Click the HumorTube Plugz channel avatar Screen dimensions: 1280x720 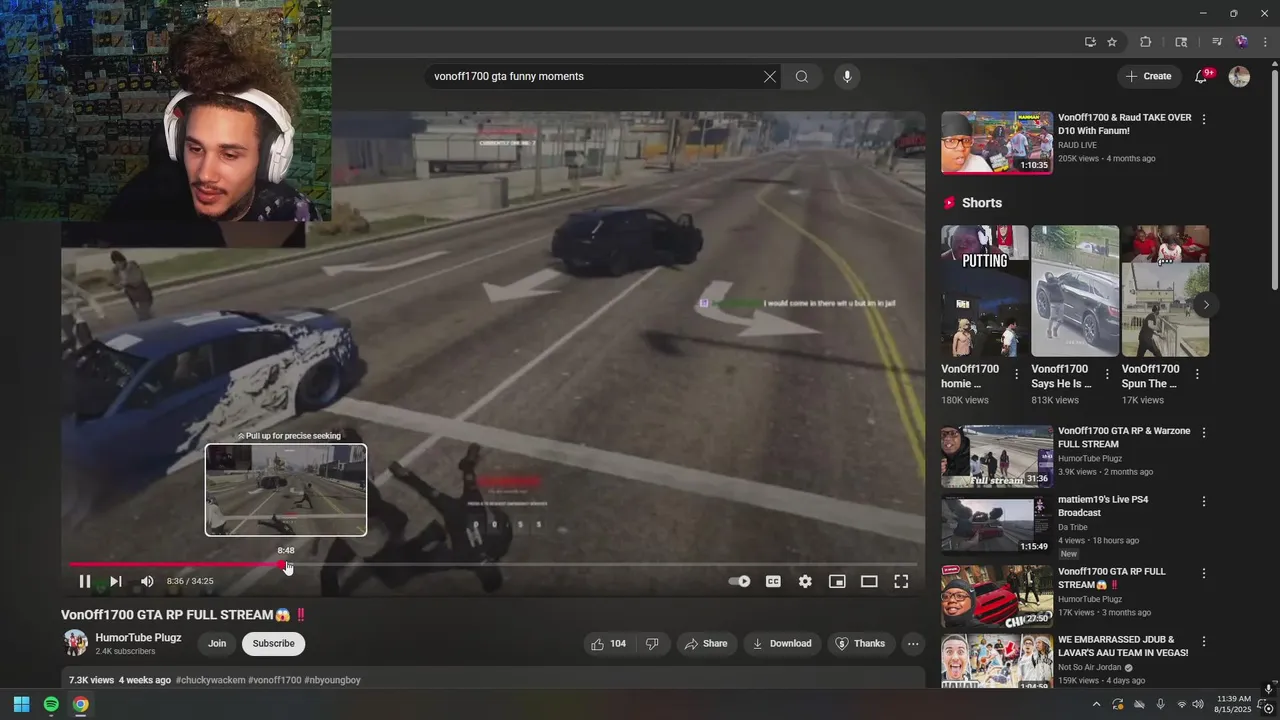point(75,643)
